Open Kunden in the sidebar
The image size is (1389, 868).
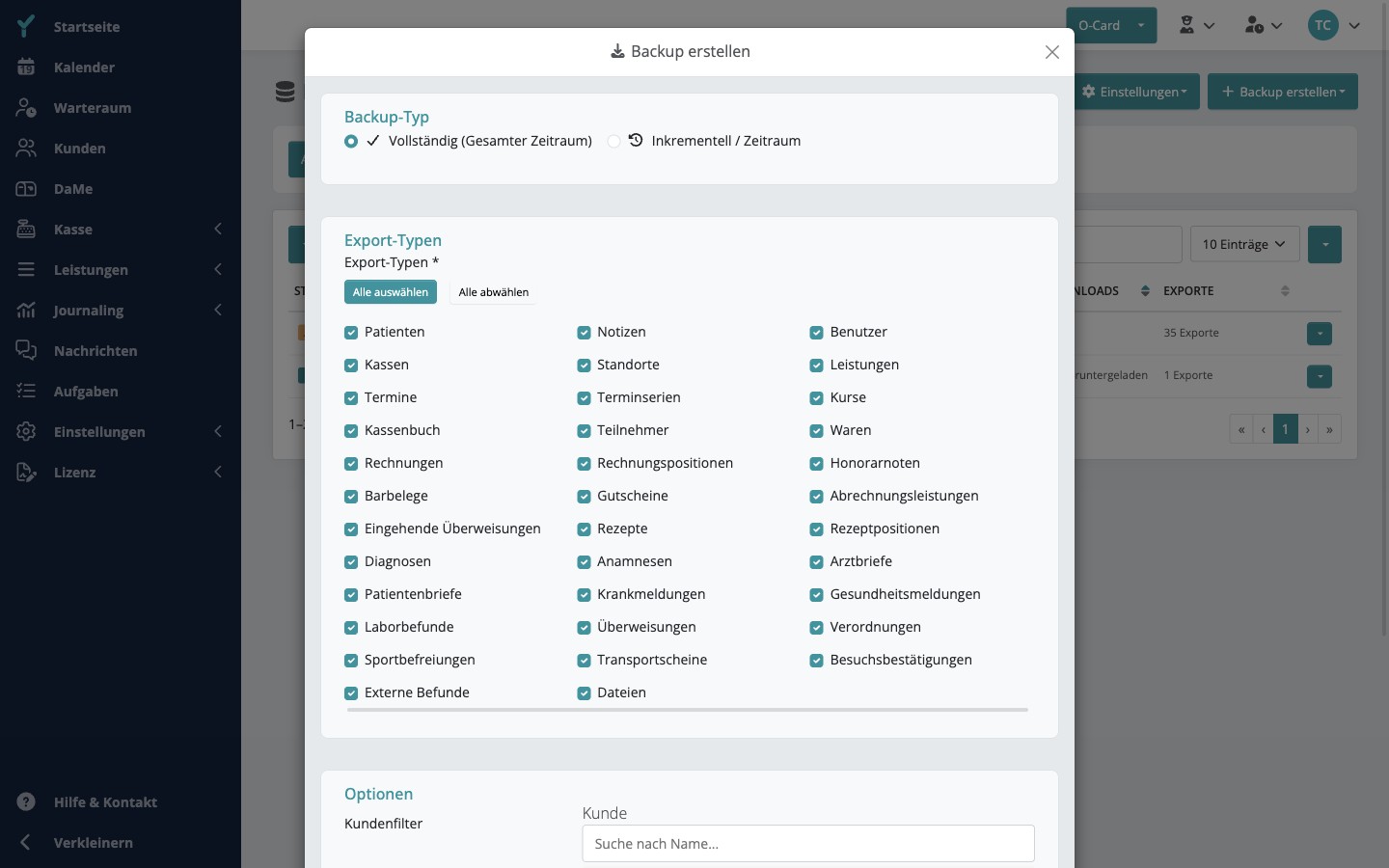(80, 149)
